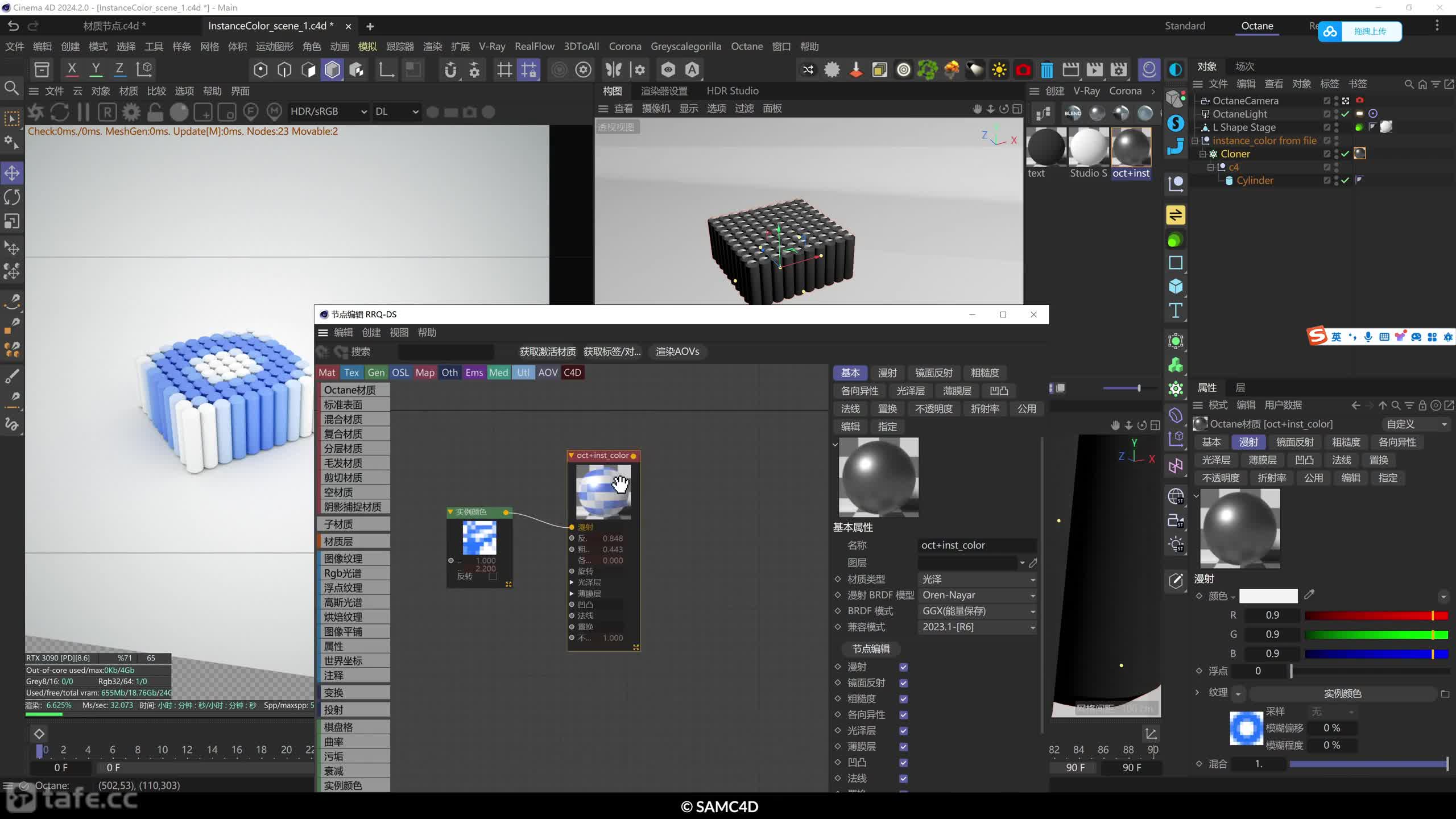Switch to the 渲染器设置 tab
Image resolution: width=1456 pixels, height=819 pixels.
click(664, 90)
